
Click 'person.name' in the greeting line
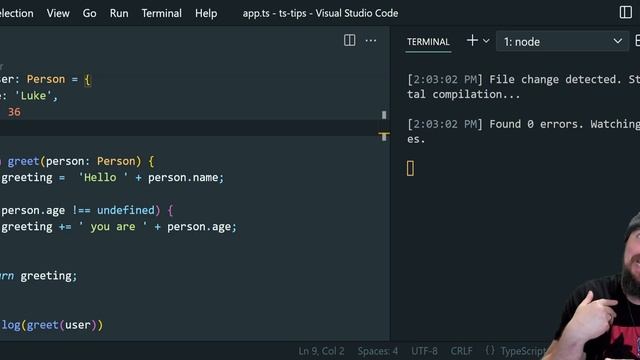pyautogui.click(x=183, y=178)
